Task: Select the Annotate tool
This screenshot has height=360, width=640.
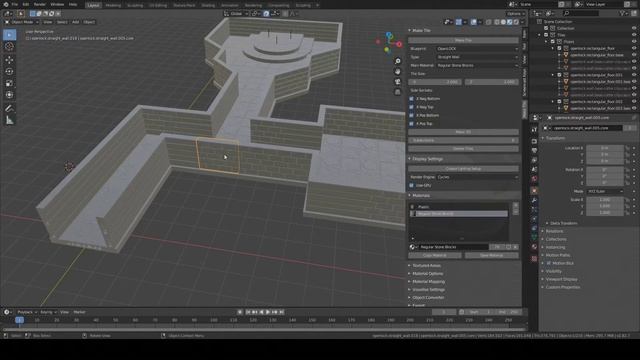Action: pyautogui.click(x=9, y=109)
